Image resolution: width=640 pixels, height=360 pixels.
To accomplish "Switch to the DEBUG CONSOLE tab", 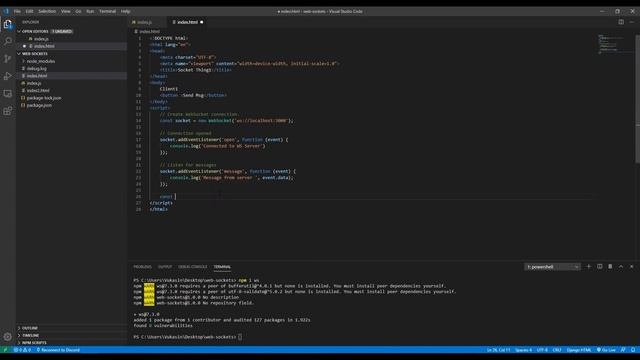I will [x=193, y=267].
